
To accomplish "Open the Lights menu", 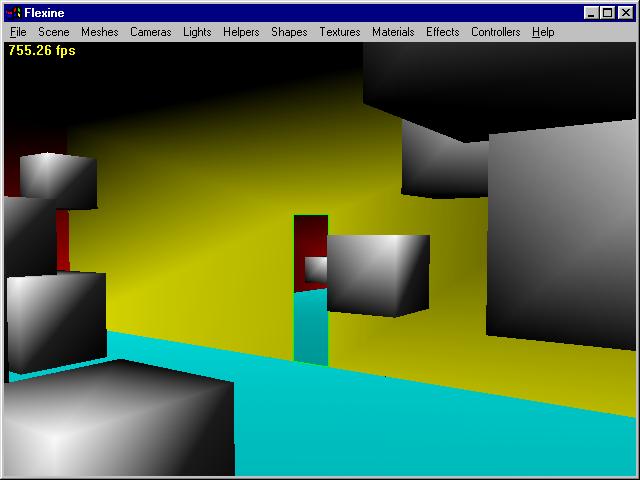I will [x=197, y=32].
